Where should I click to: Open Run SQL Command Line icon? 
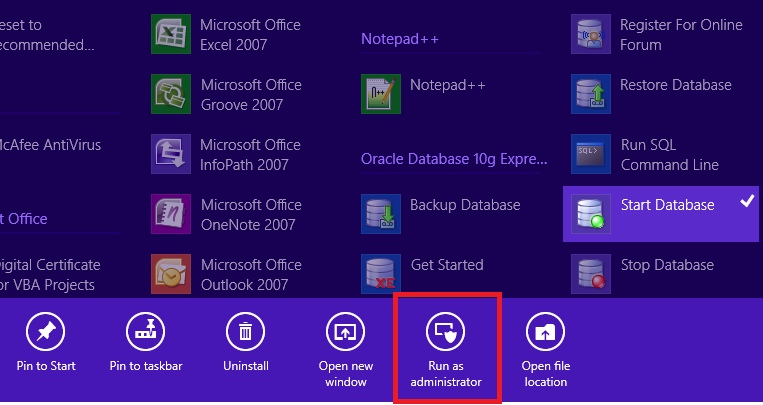tap(591, 154)
